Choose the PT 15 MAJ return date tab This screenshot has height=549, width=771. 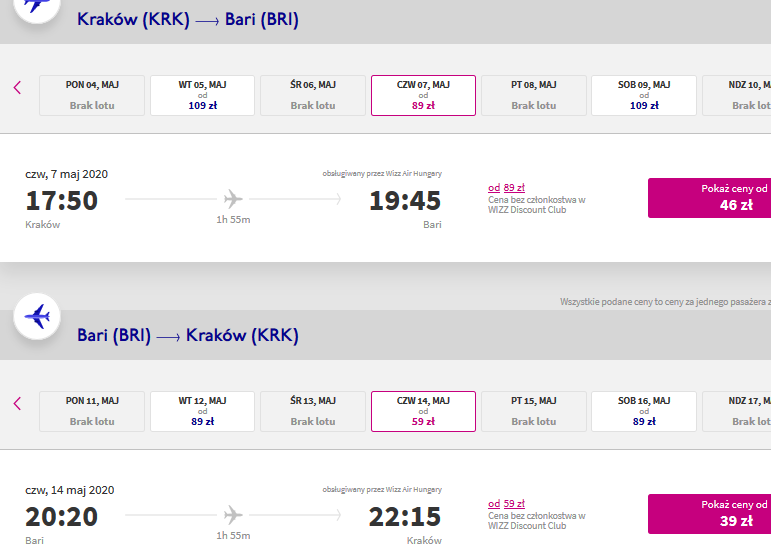pyautogui.click(x=534, y=411)
